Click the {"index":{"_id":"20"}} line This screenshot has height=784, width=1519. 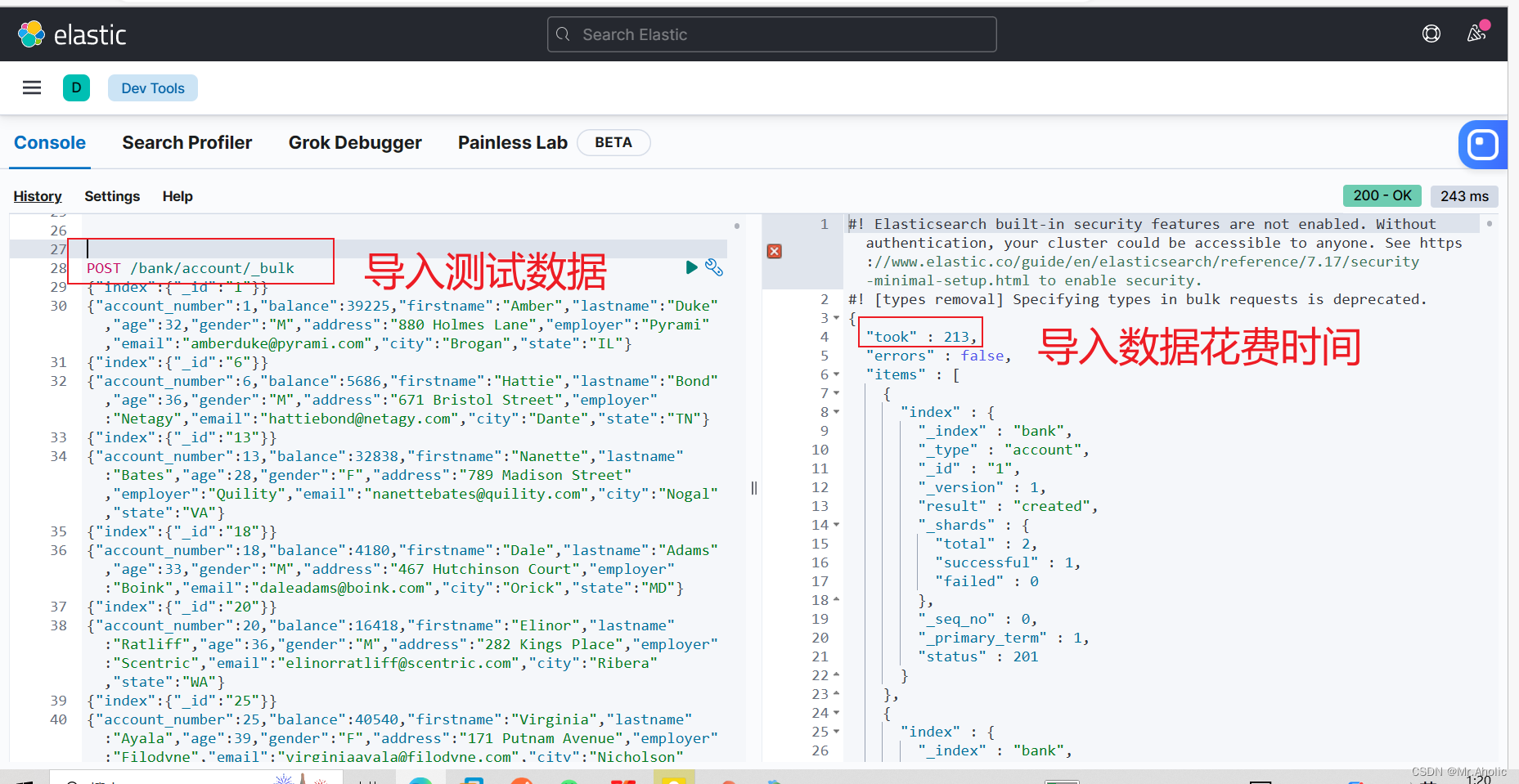point(182,607)
